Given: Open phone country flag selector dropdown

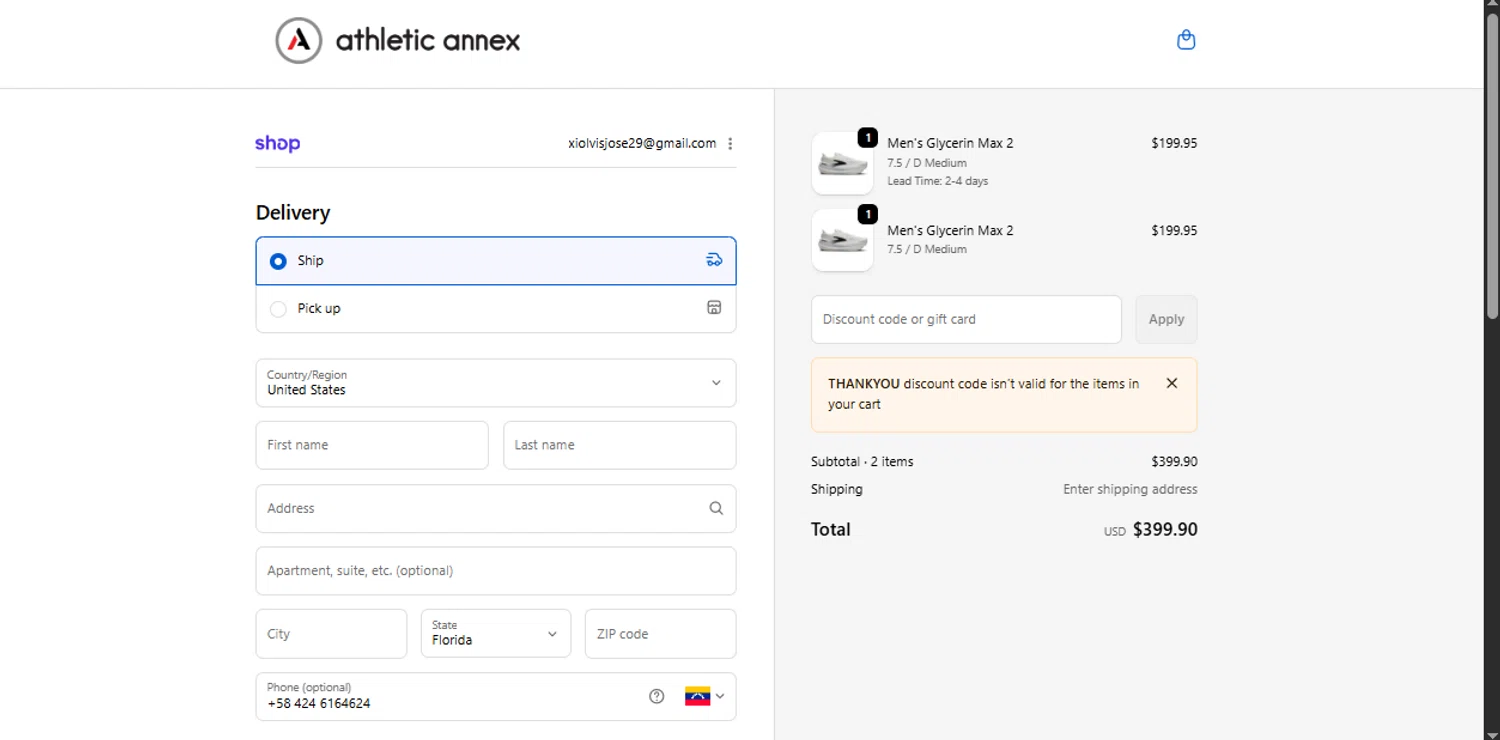Looking at the screenshot, I should click(x=705, y=696).
